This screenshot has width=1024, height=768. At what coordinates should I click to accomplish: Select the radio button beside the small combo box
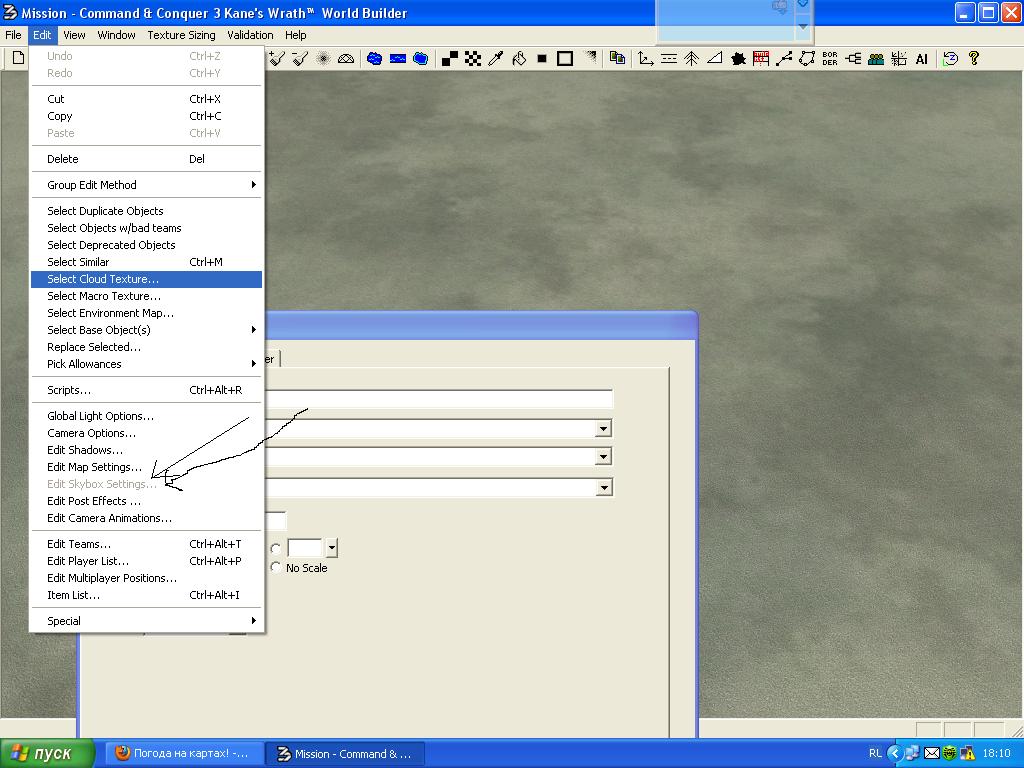276,549
